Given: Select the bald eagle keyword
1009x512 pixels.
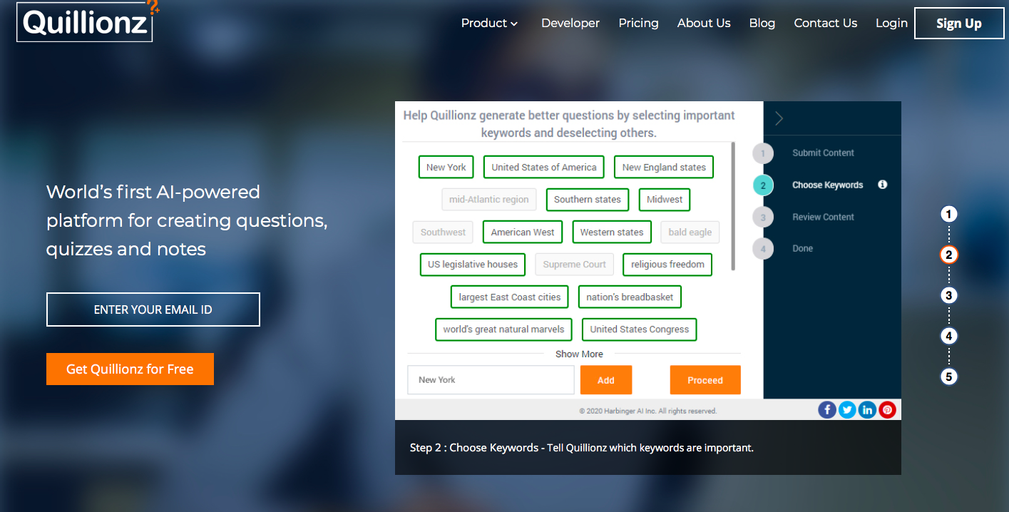Looking at the screenshot, I should (690, 232).
